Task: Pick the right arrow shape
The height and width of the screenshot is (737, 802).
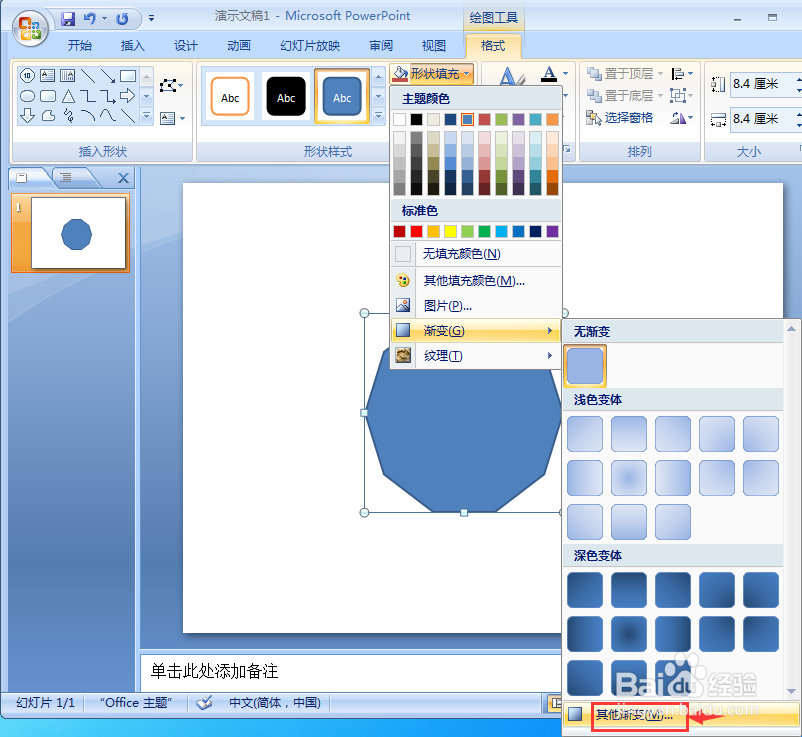Action: (x=127, y=96)
